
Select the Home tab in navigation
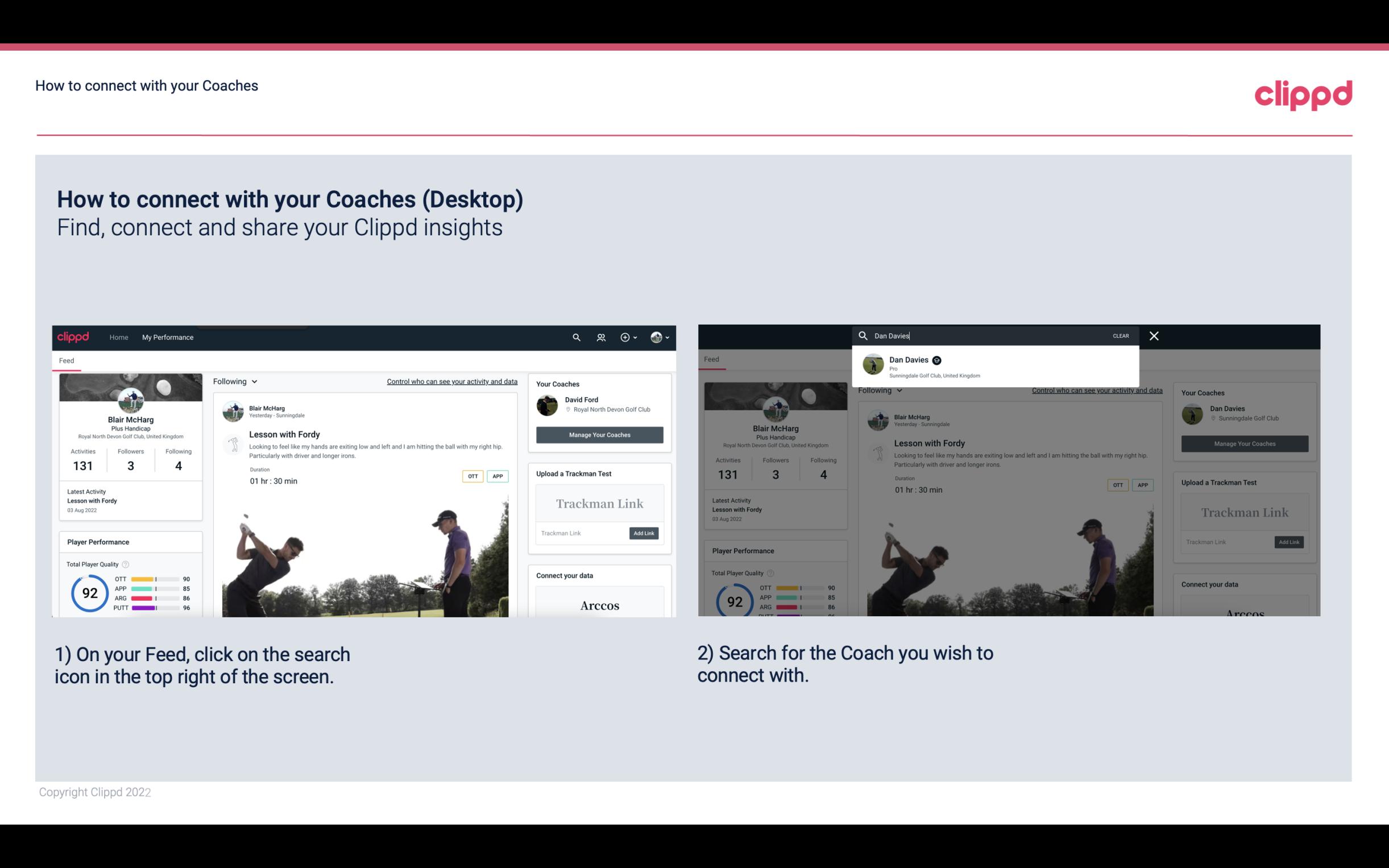(x=118, y=337)
